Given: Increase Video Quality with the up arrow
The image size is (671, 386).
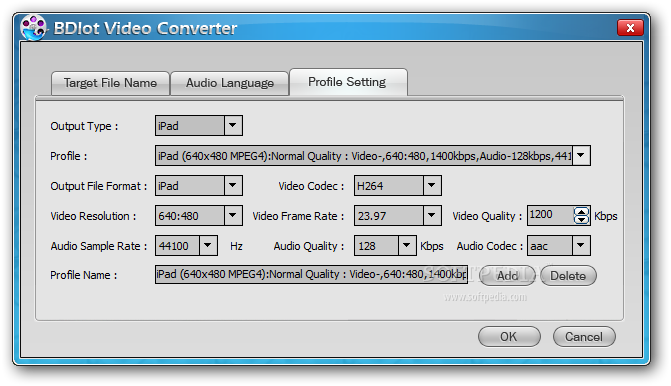Looking at the screenshot, I should tap(581, 211).
